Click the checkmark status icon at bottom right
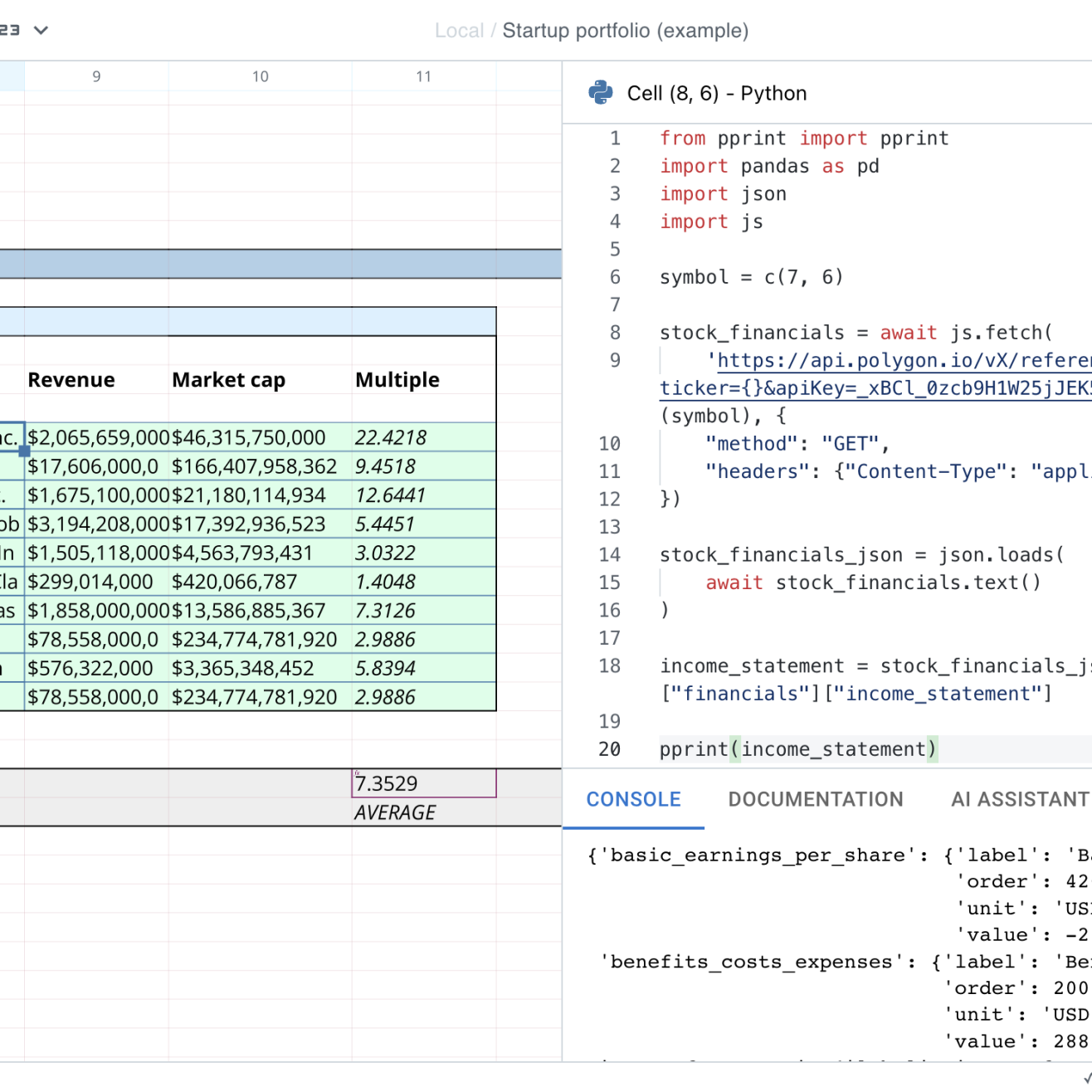Viewport: 1092px width, 1092px height. coord(1086,1077)
